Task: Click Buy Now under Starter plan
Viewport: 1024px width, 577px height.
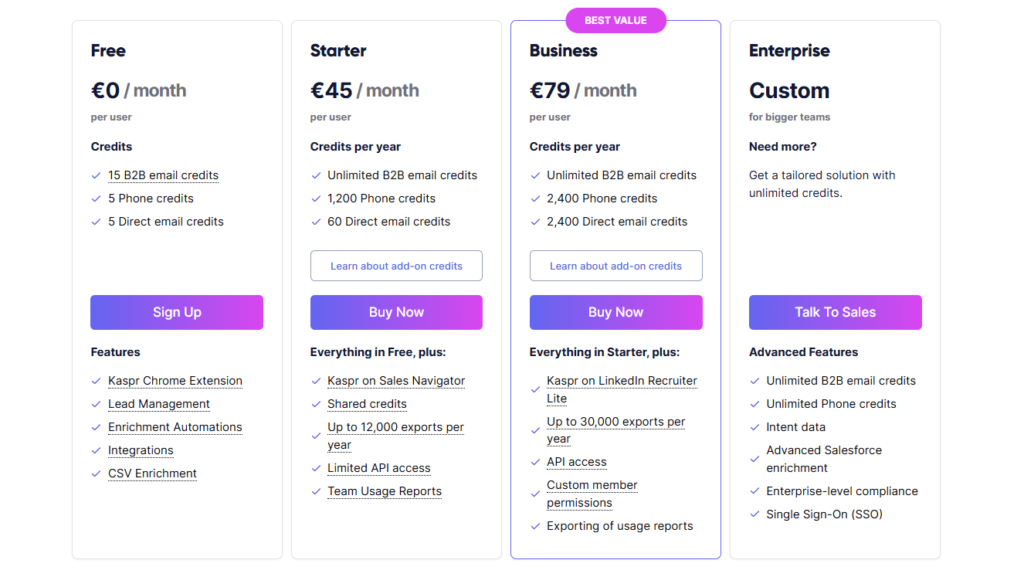Action: coord(396,312)
